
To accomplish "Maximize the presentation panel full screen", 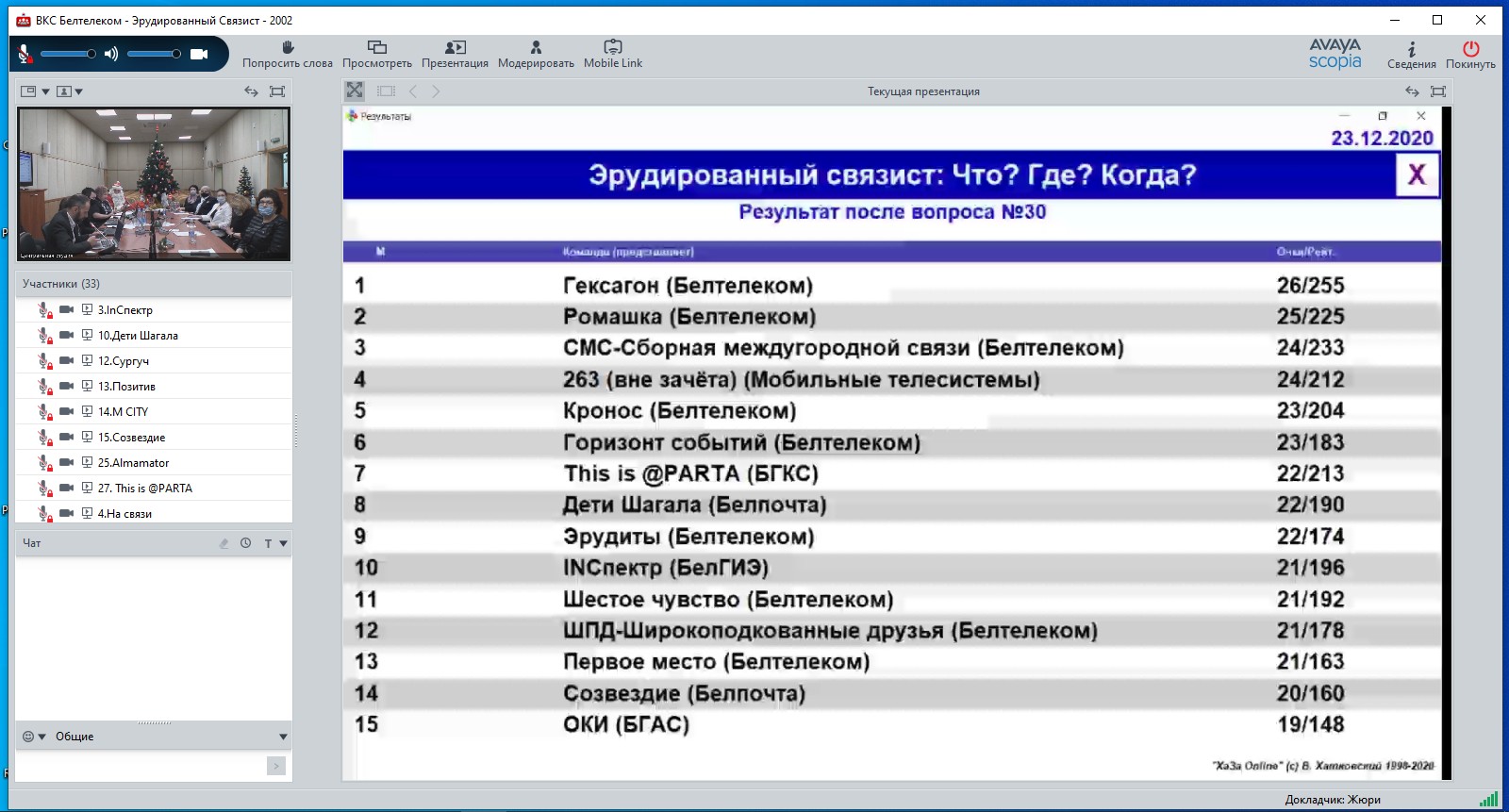I will (x=1438, y=91).
